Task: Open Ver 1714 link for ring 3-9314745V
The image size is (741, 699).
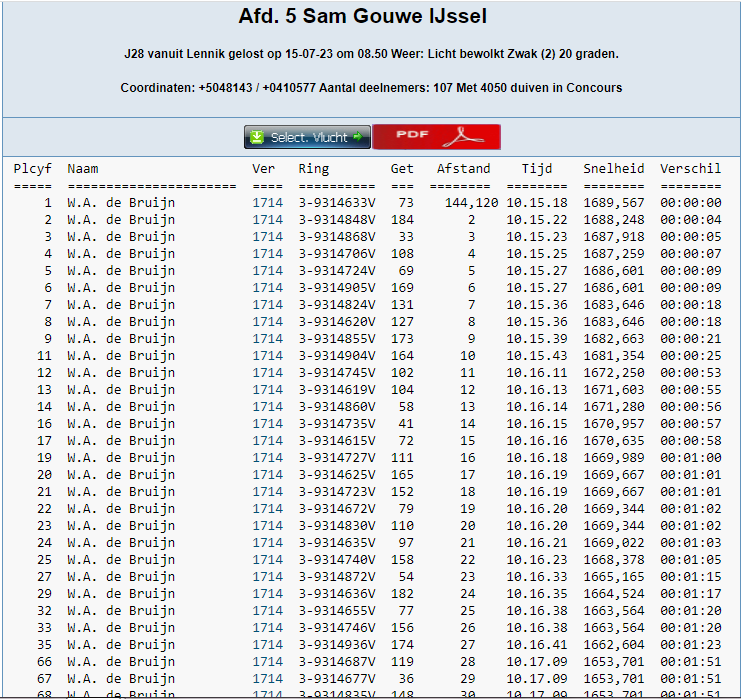Action: (x=267, y=373)
